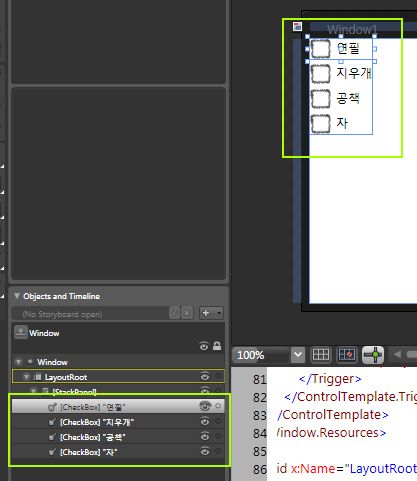
Task: Hide the 지우개 CheckBox element
Action: (205, 421)
